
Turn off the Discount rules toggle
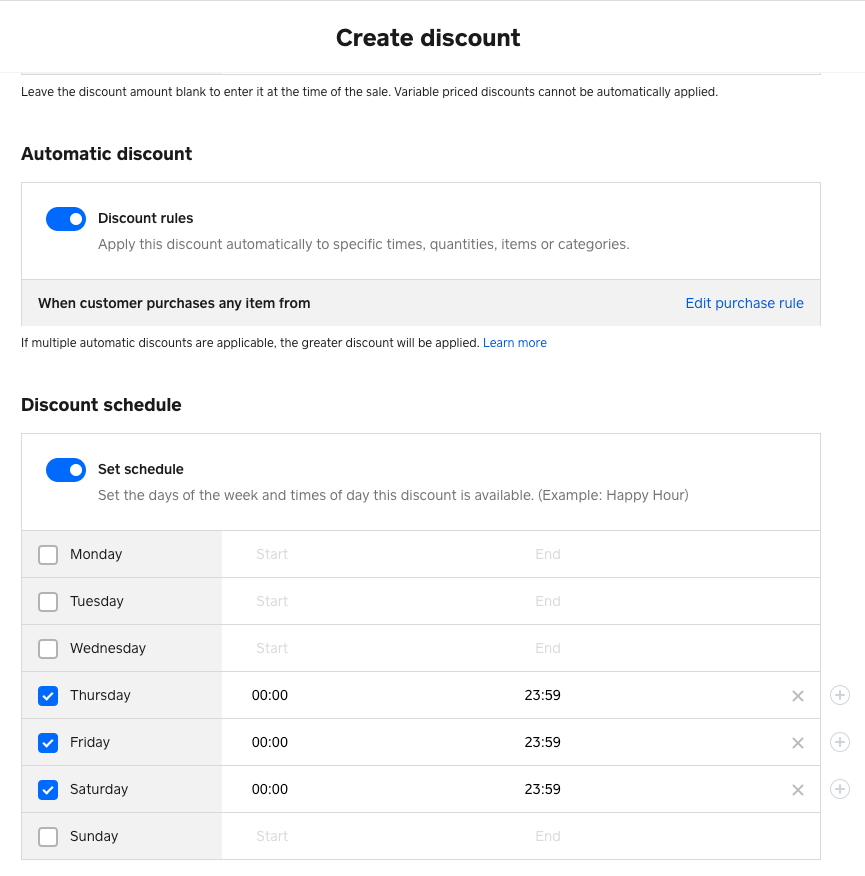[x=66, y=219]
